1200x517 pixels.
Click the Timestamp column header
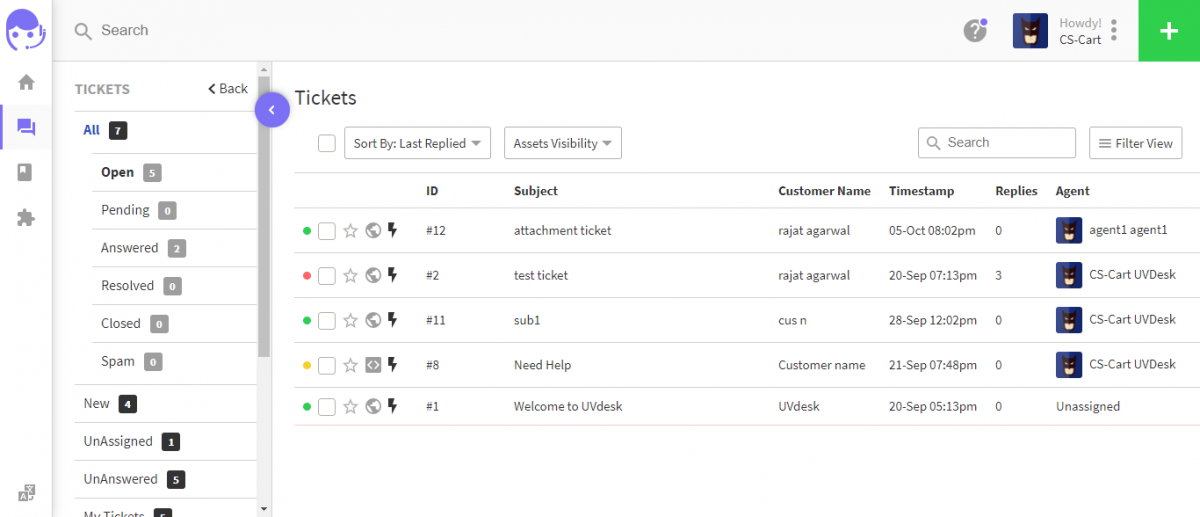pyautogui.click(x=921, y=191)
